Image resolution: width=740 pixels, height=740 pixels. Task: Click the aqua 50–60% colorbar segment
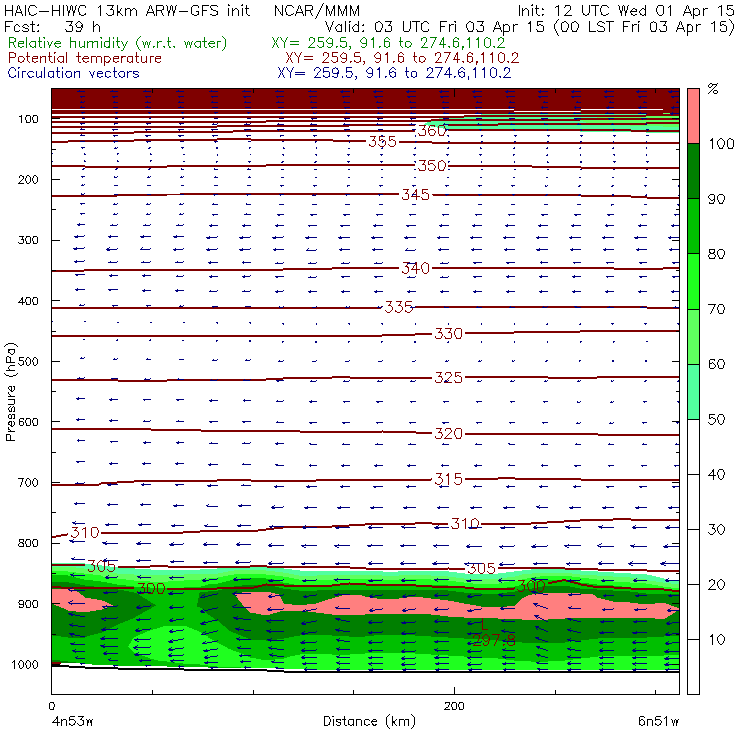(693, 392)
